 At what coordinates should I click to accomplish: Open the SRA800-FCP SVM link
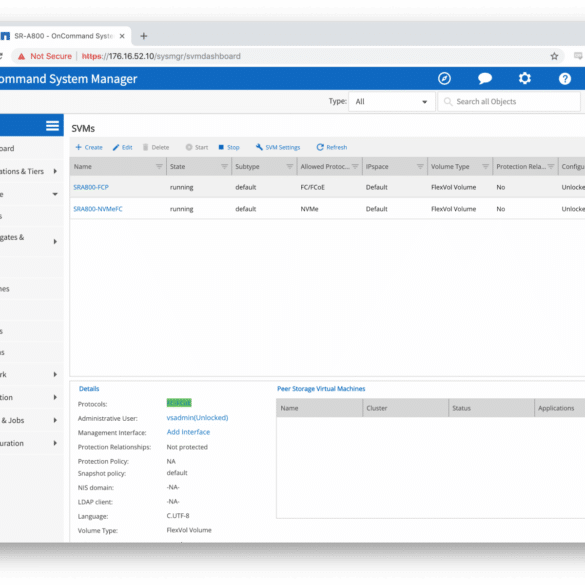pyautogui.click(x=91, y=187)
